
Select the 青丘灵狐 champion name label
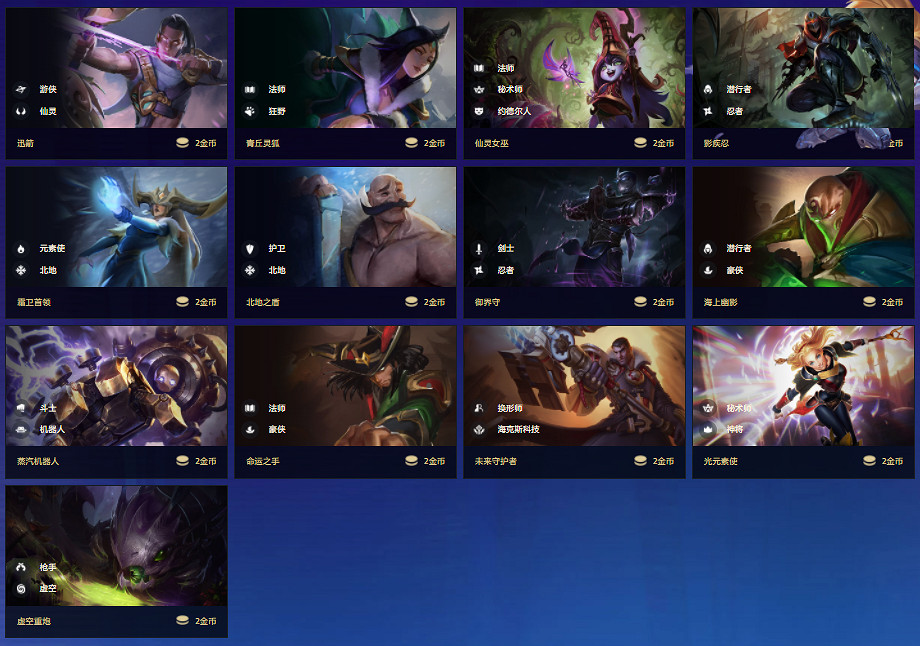coord(263,143)
